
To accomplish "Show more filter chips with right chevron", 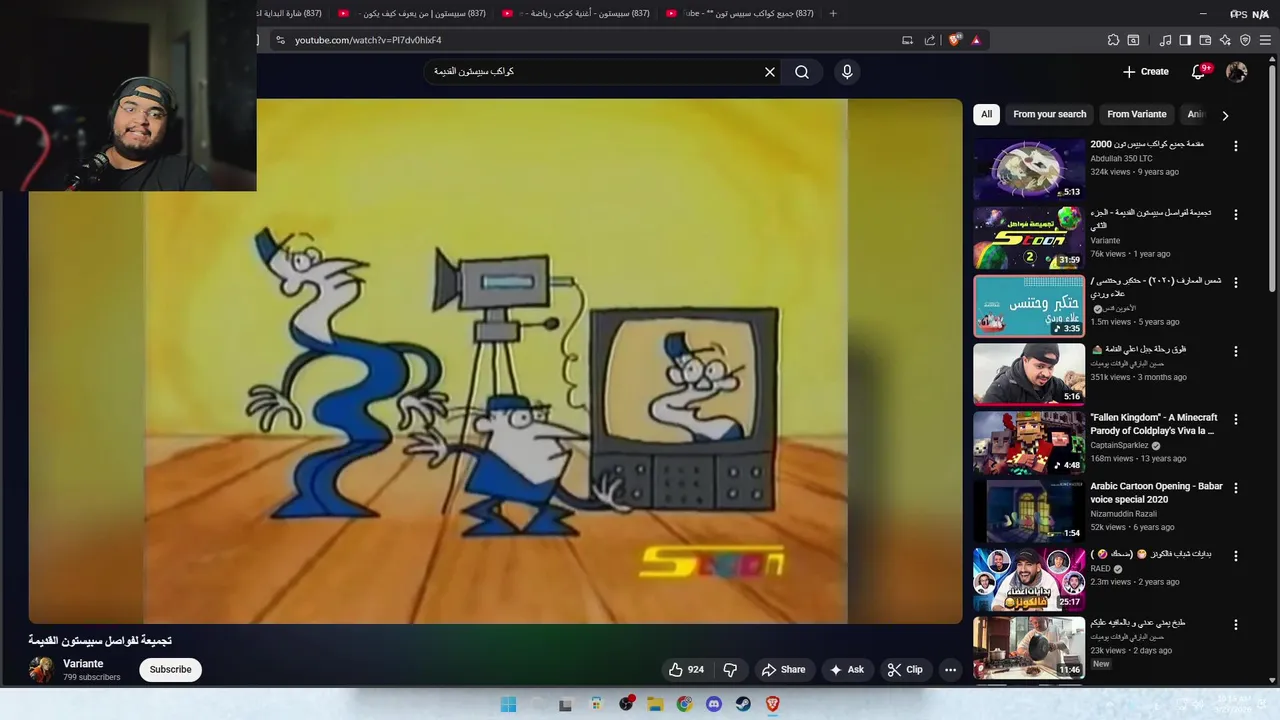I will (1225, 115).
